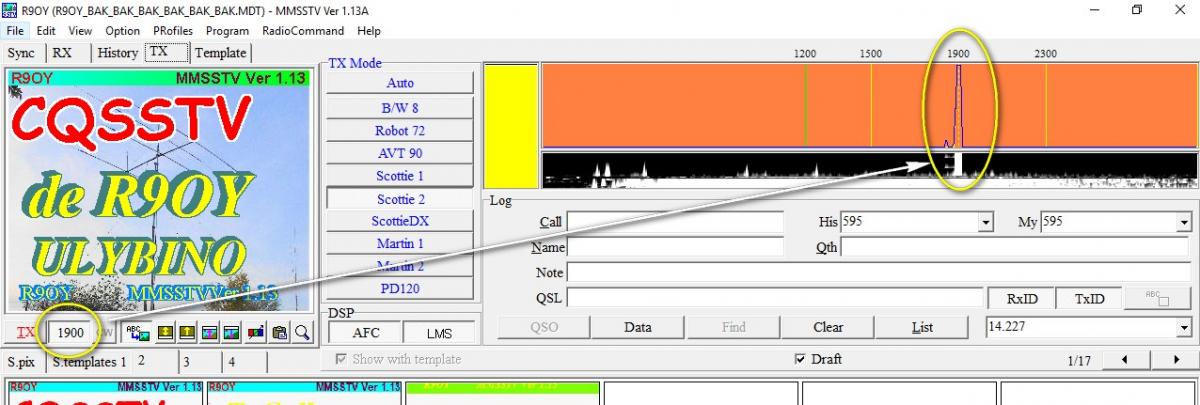Switch to the History tab

(118, 53)
